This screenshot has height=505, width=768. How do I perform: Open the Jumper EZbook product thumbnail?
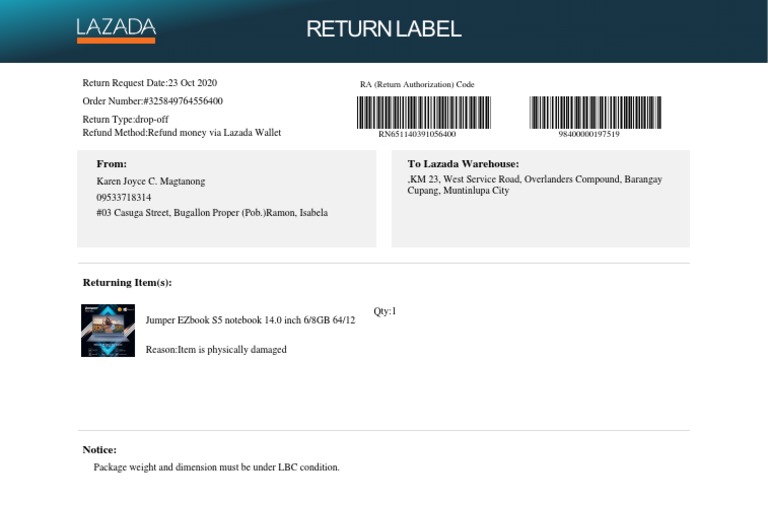pos(108,331)
